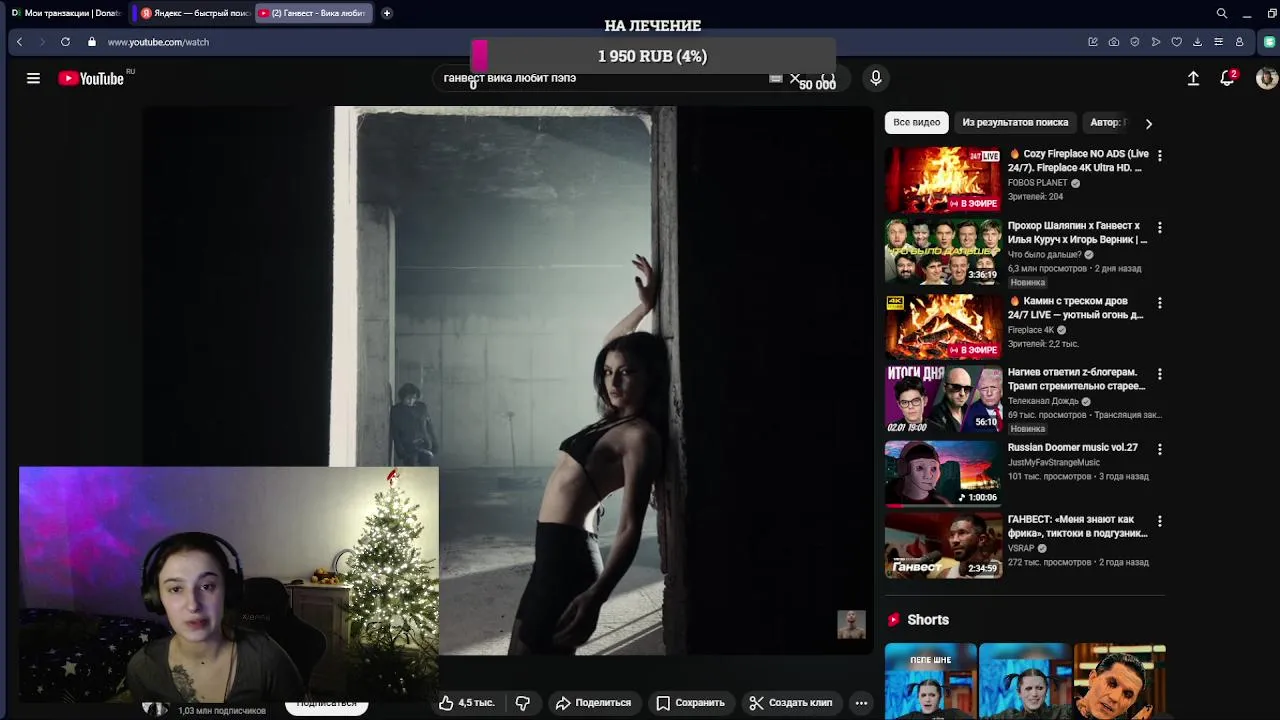Viewport: 1280px width, 720px height.
Task: Subscribe with the Подписаться button
Action: click(326, 704)
